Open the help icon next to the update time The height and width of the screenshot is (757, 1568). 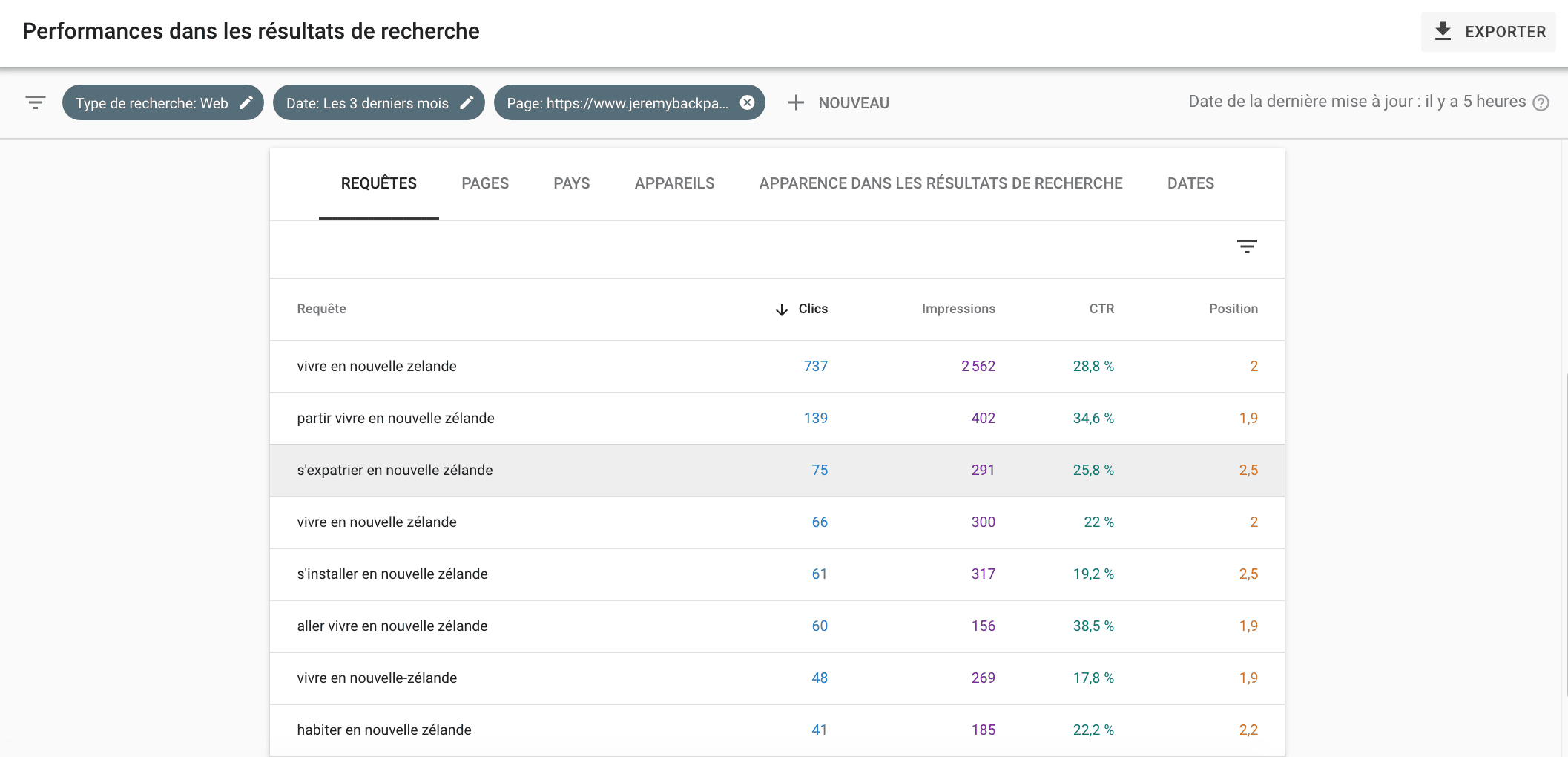click(1541, 102)
